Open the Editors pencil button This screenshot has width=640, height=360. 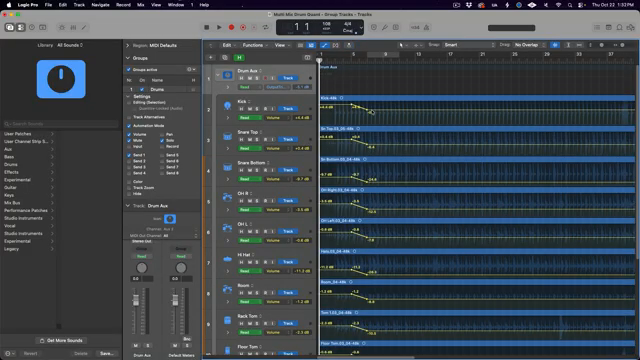coord(84,27)
